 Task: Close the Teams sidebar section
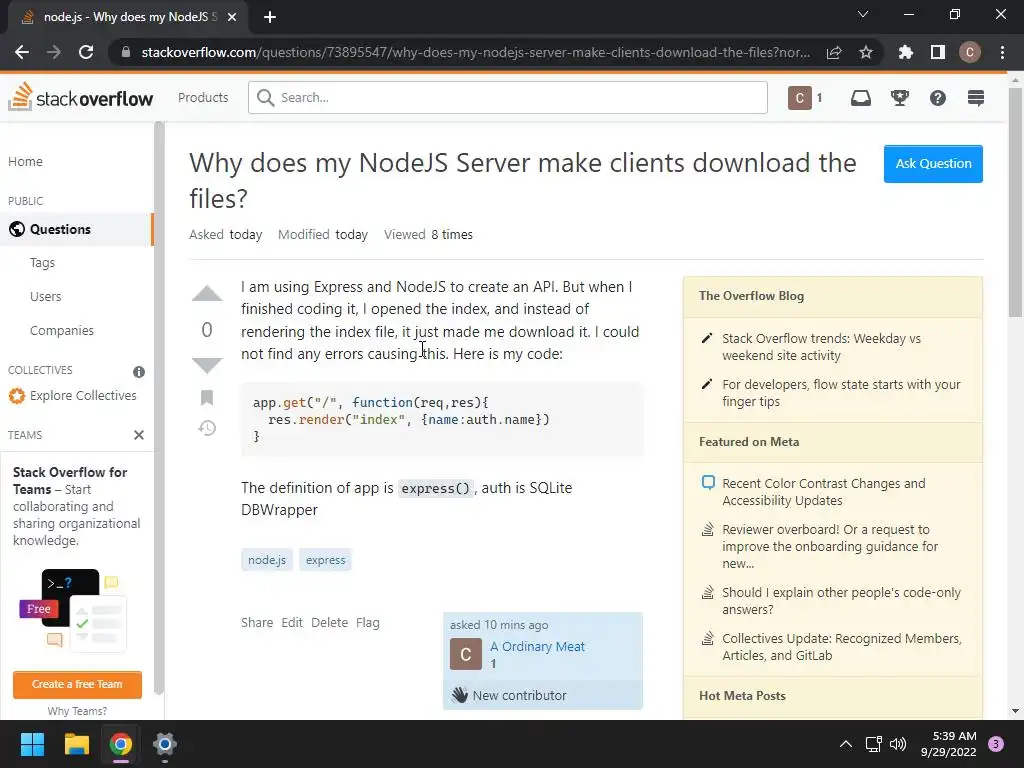[138, 435]
